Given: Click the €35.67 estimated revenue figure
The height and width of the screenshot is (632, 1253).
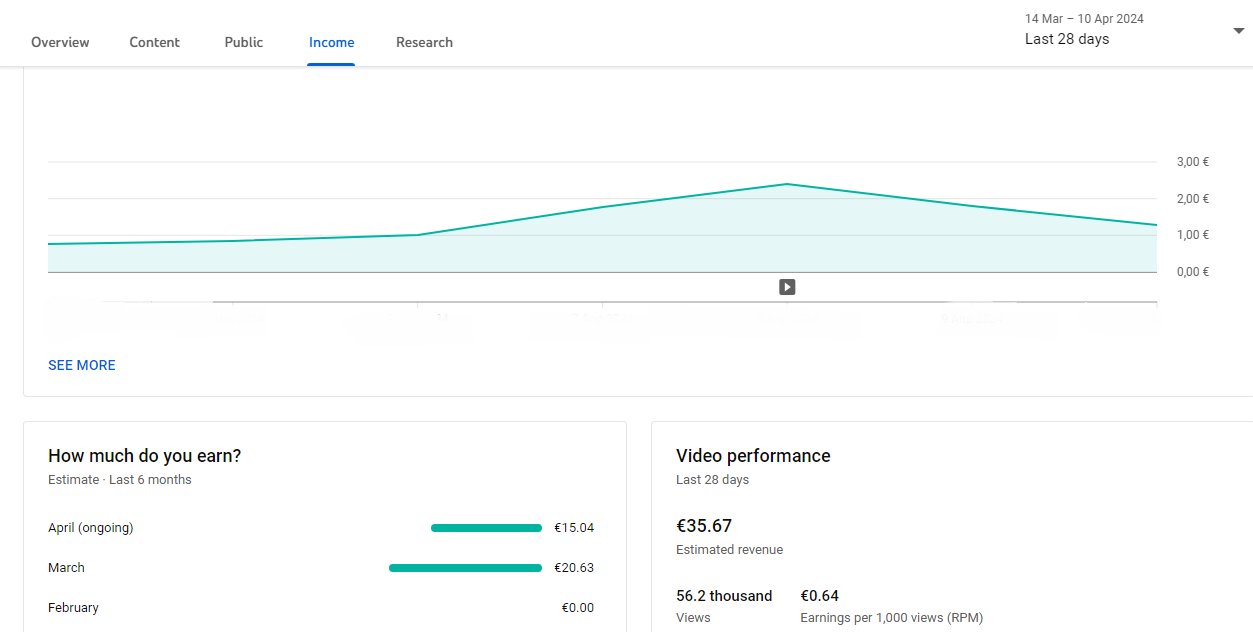Looking at the screenshot, I should tap(704, 526).
